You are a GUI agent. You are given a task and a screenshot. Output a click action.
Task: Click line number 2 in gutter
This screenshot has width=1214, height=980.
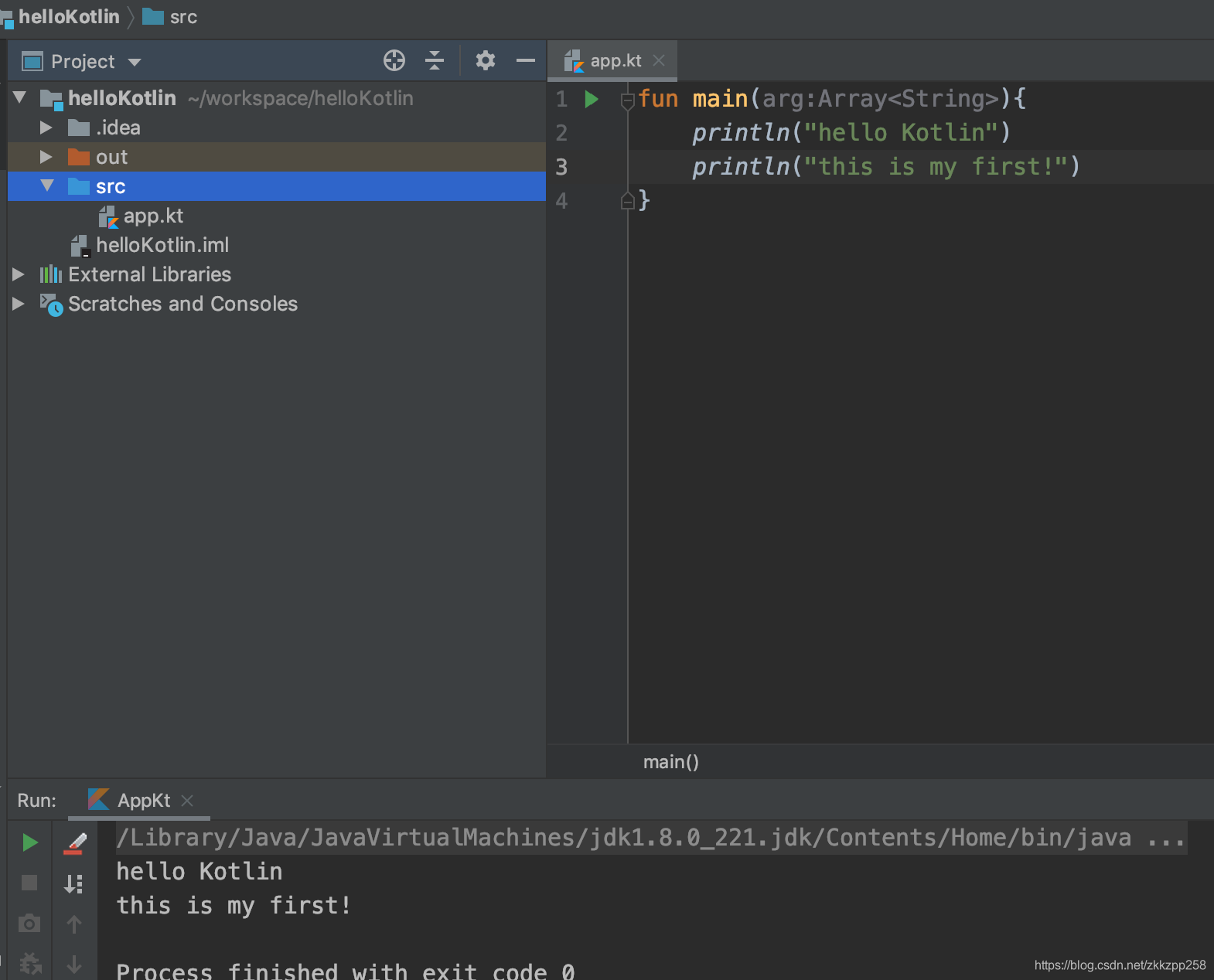pos(561,133)
